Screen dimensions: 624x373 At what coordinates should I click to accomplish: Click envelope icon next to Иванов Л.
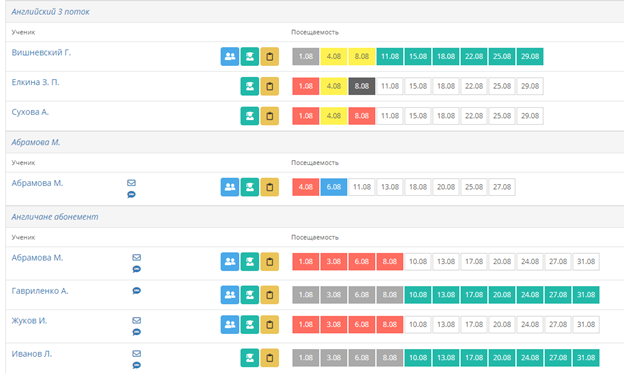tap(136, 353)
